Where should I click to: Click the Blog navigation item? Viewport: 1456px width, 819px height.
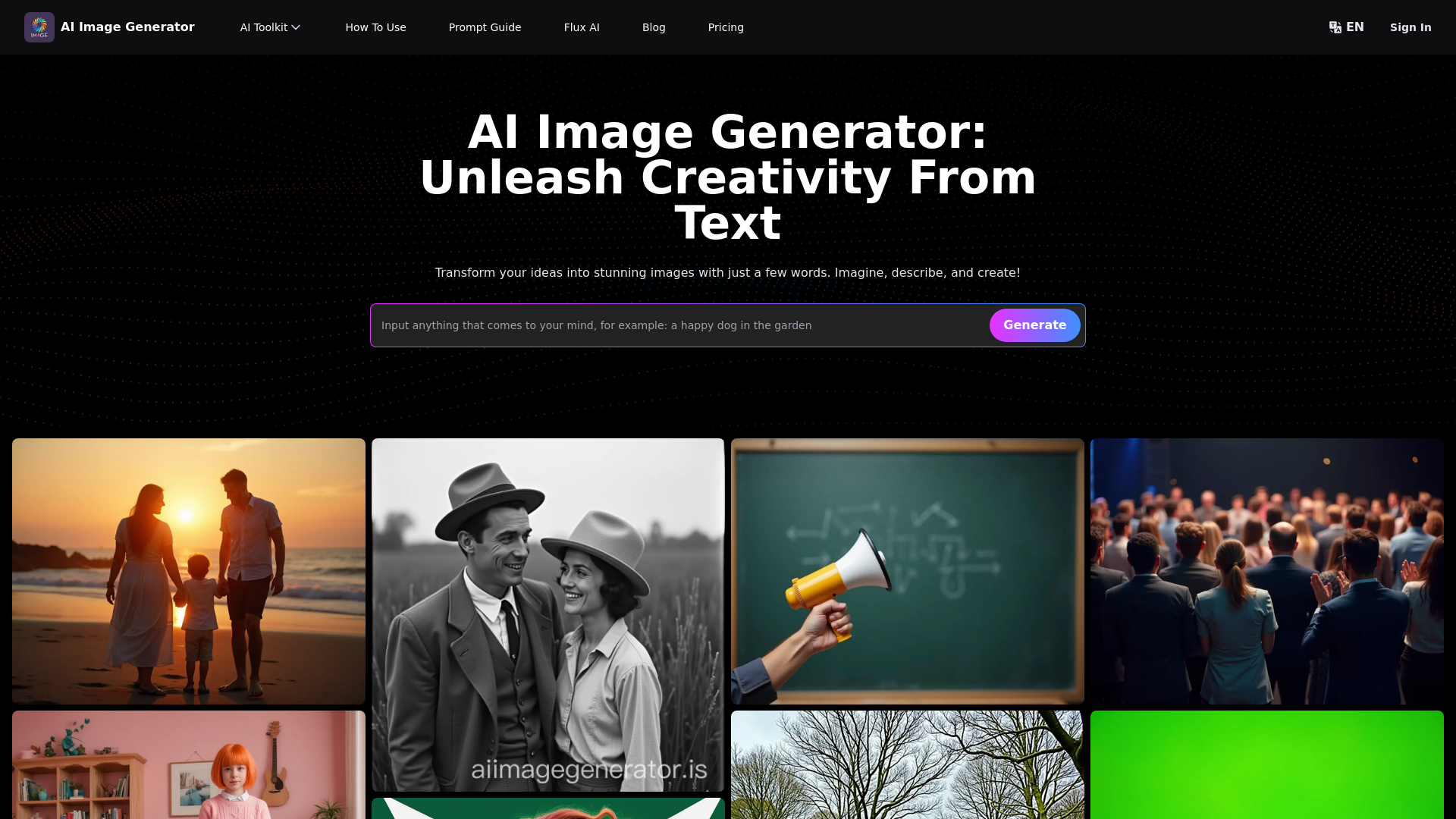654,27
